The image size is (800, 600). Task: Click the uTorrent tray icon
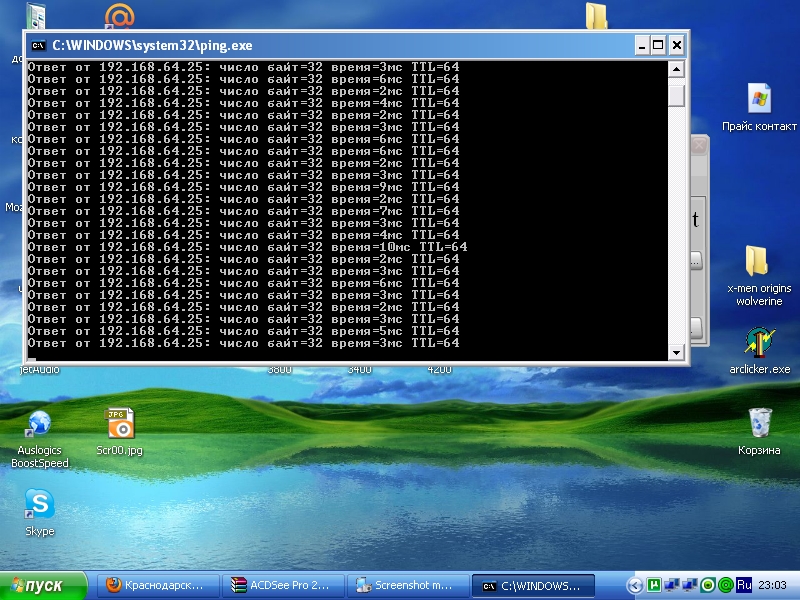pyautogui.click(x=654, y=585)
